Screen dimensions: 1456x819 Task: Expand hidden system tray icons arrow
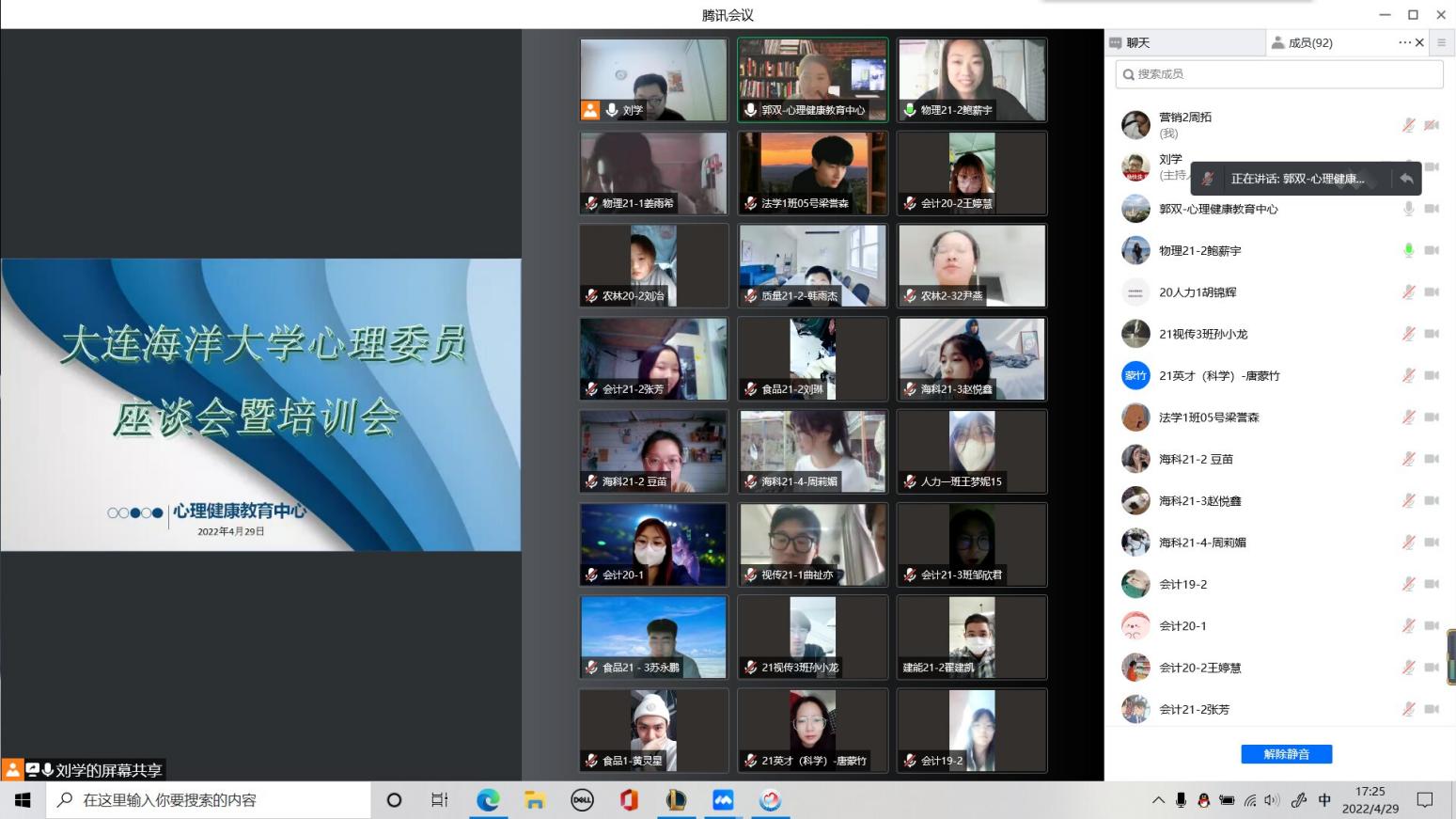click(1158, 800)
